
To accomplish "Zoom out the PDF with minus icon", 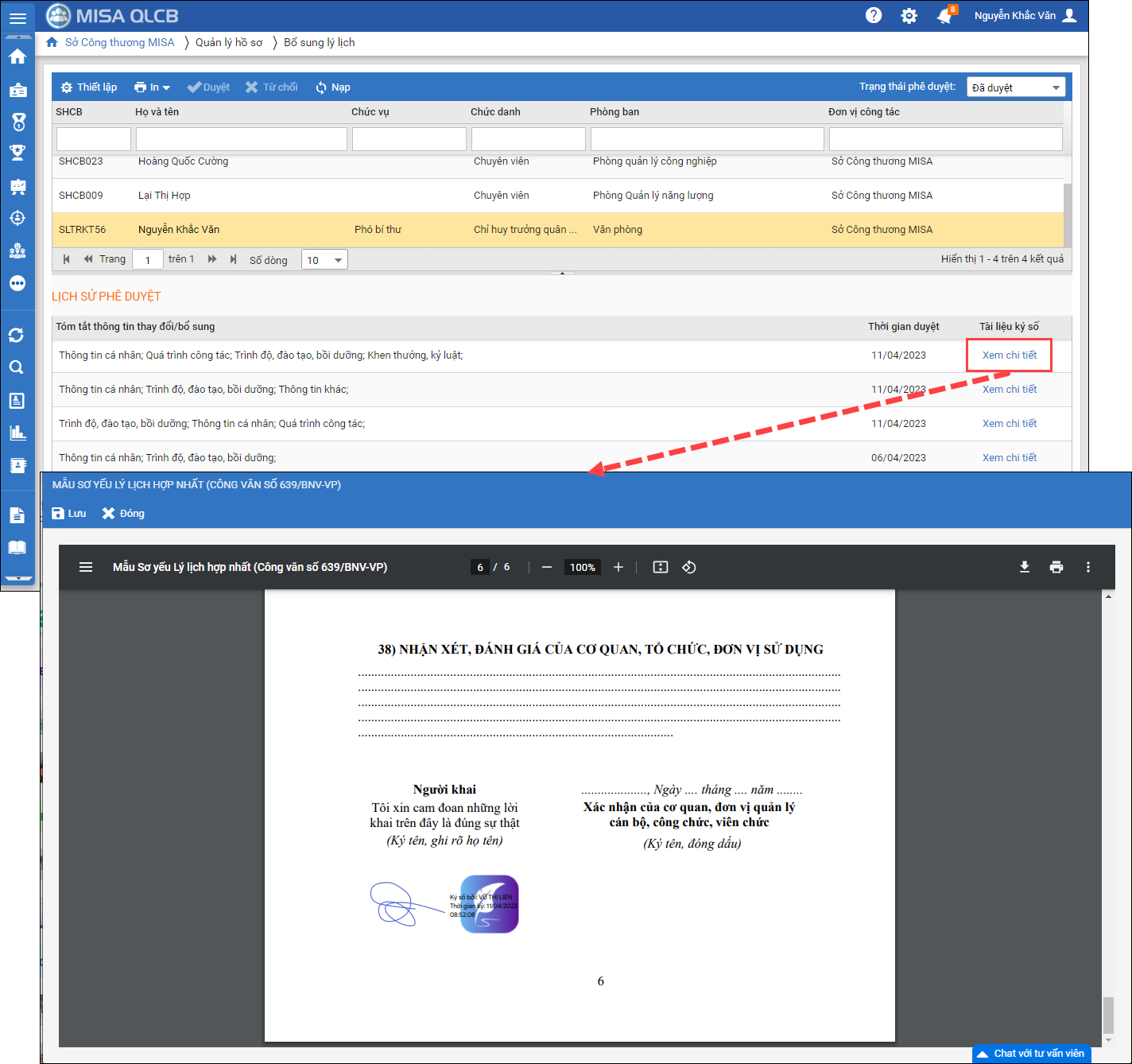I will [547, 567].
